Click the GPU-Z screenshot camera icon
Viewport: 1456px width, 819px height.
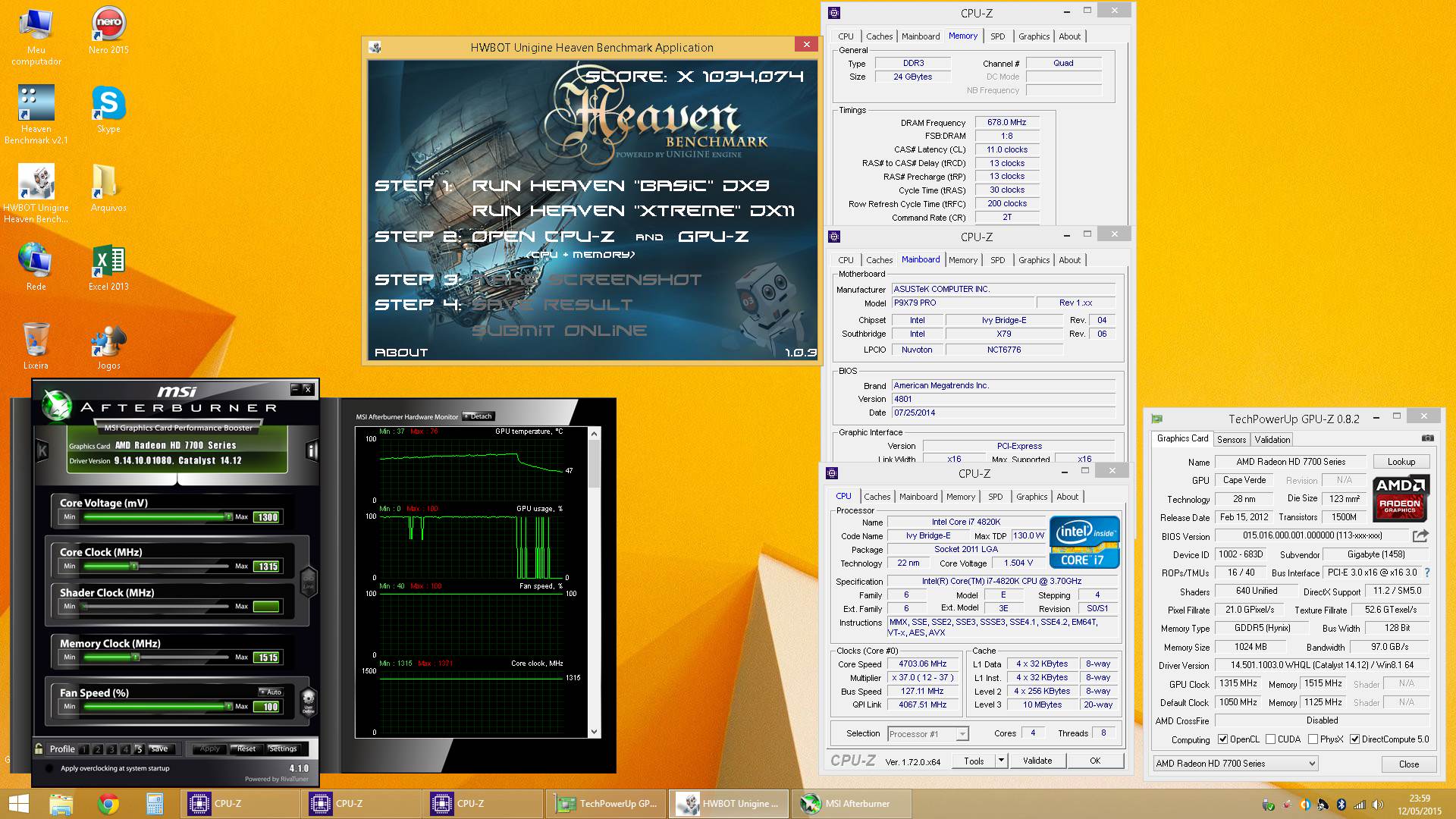(1427, 438)
